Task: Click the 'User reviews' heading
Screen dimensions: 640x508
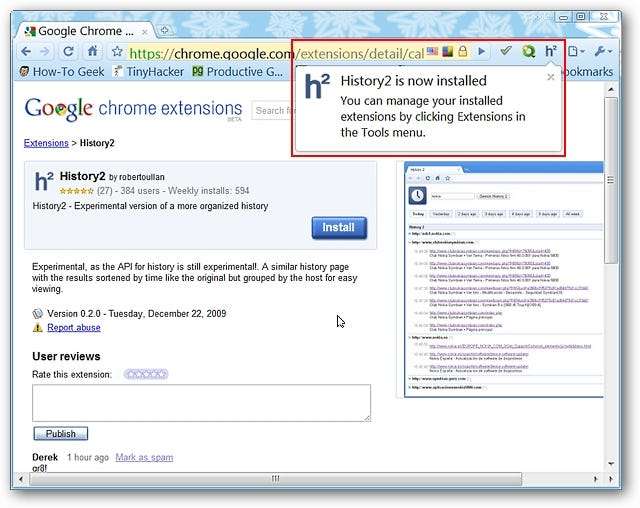Action: click(66, 356)
